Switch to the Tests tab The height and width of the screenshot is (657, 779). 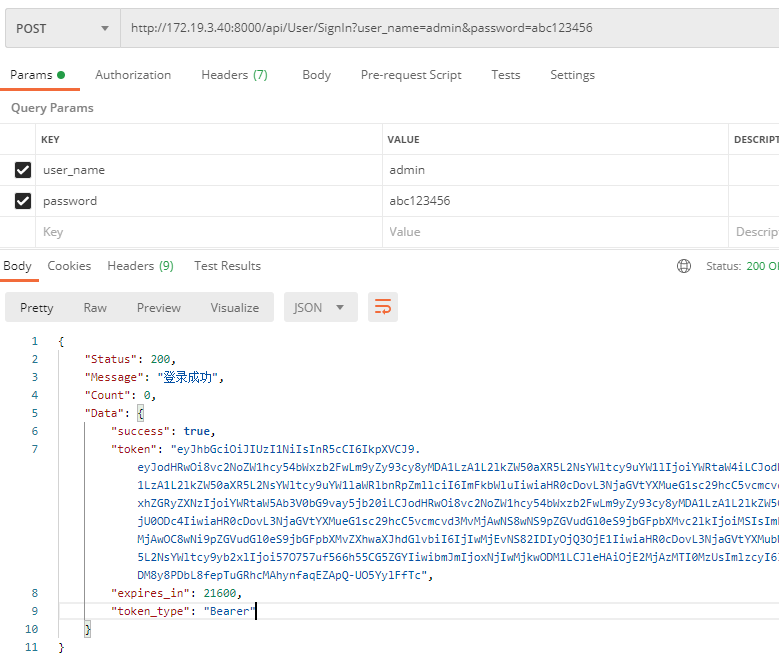coord(505,75)
